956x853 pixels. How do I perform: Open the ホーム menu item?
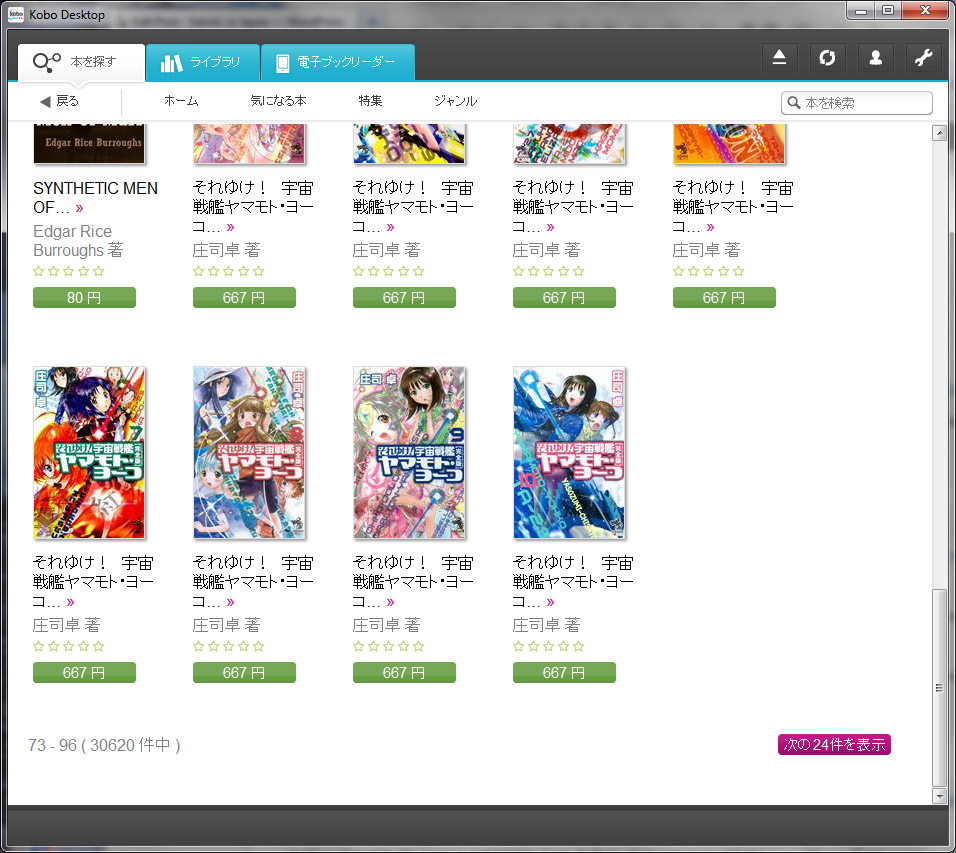(181, 101)
